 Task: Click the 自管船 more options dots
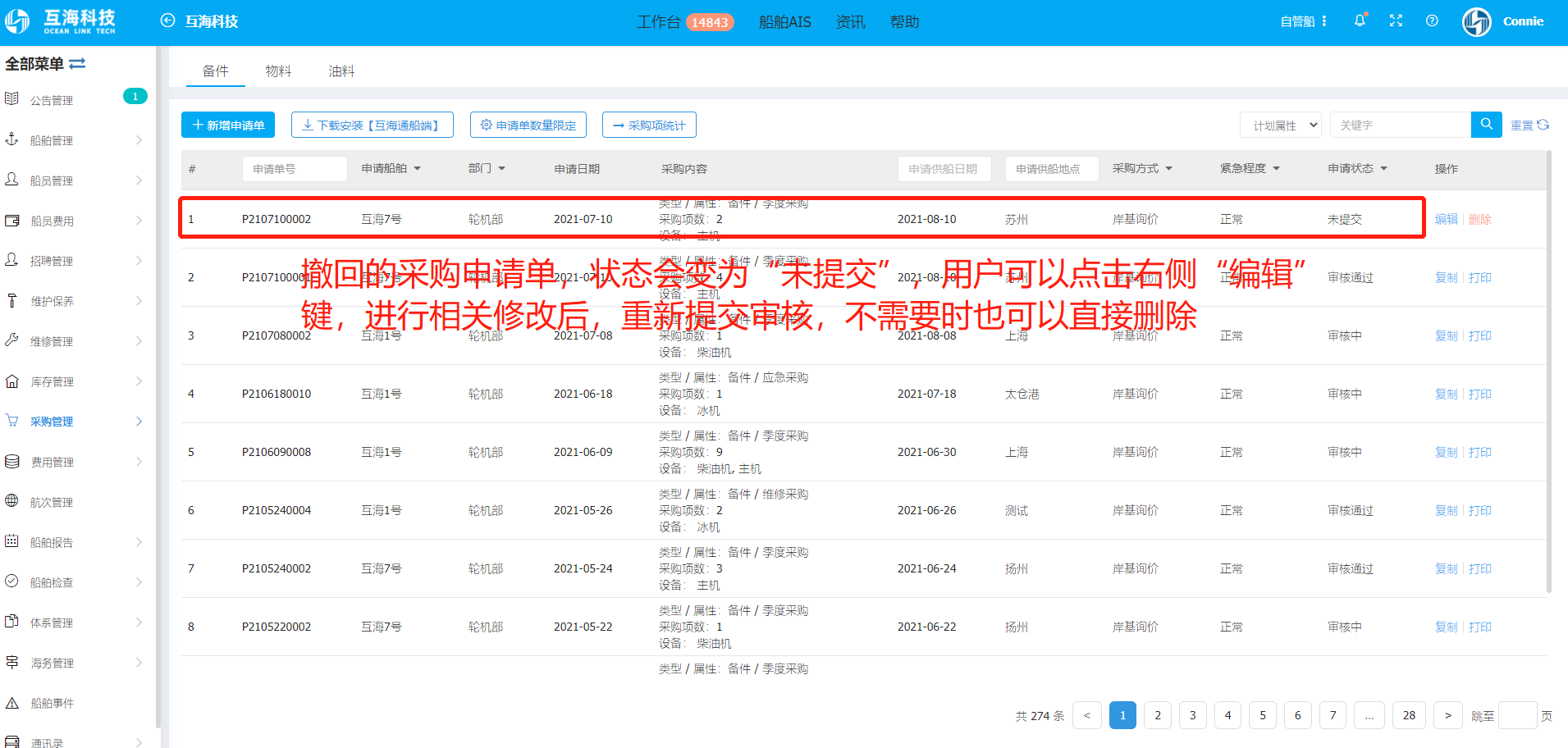1324,21
